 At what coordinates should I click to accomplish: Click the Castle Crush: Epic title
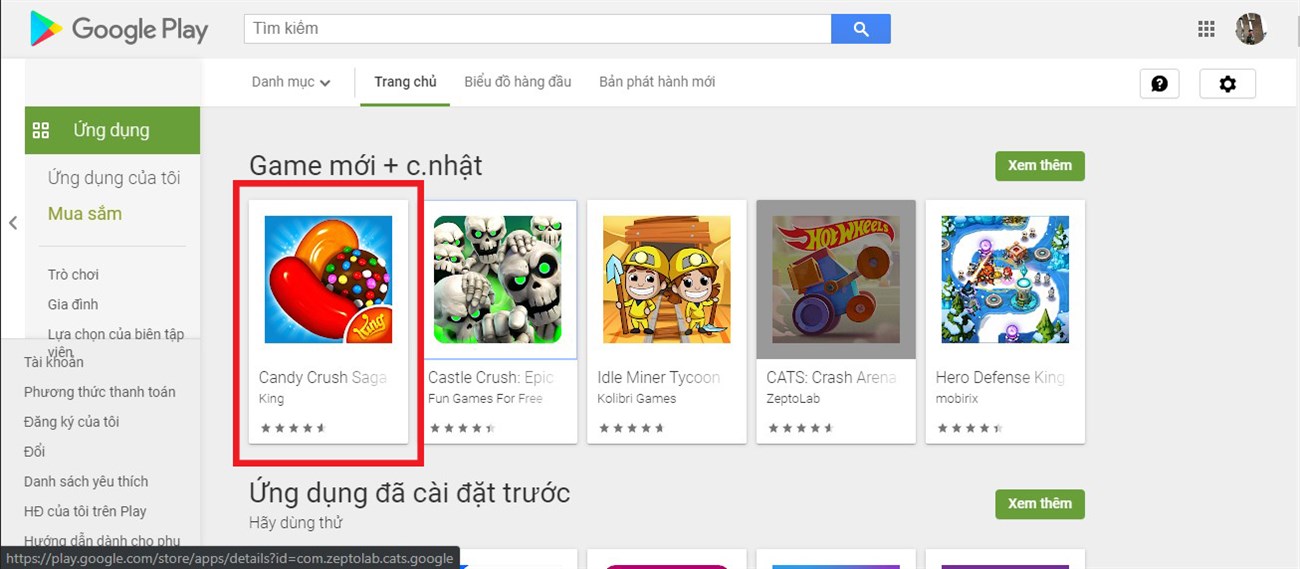click(491, 377)
